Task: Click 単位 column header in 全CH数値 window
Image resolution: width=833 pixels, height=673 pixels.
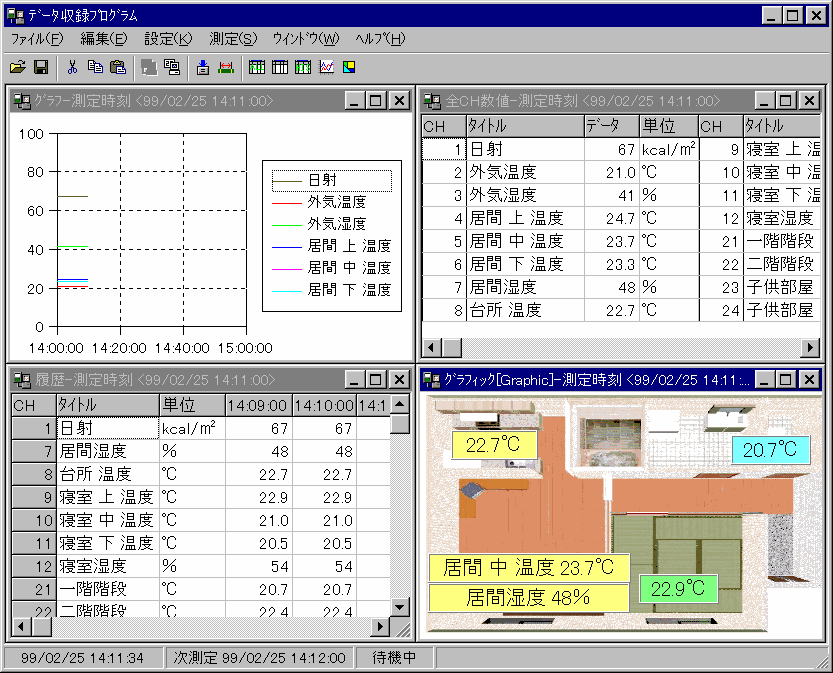Action: click(668, 126)
